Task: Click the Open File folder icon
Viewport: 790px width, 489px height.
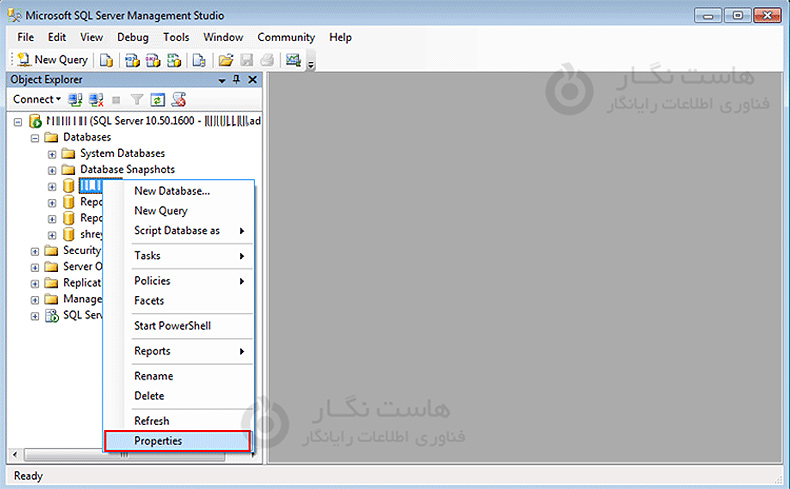Action: click(x=226, y=60)
